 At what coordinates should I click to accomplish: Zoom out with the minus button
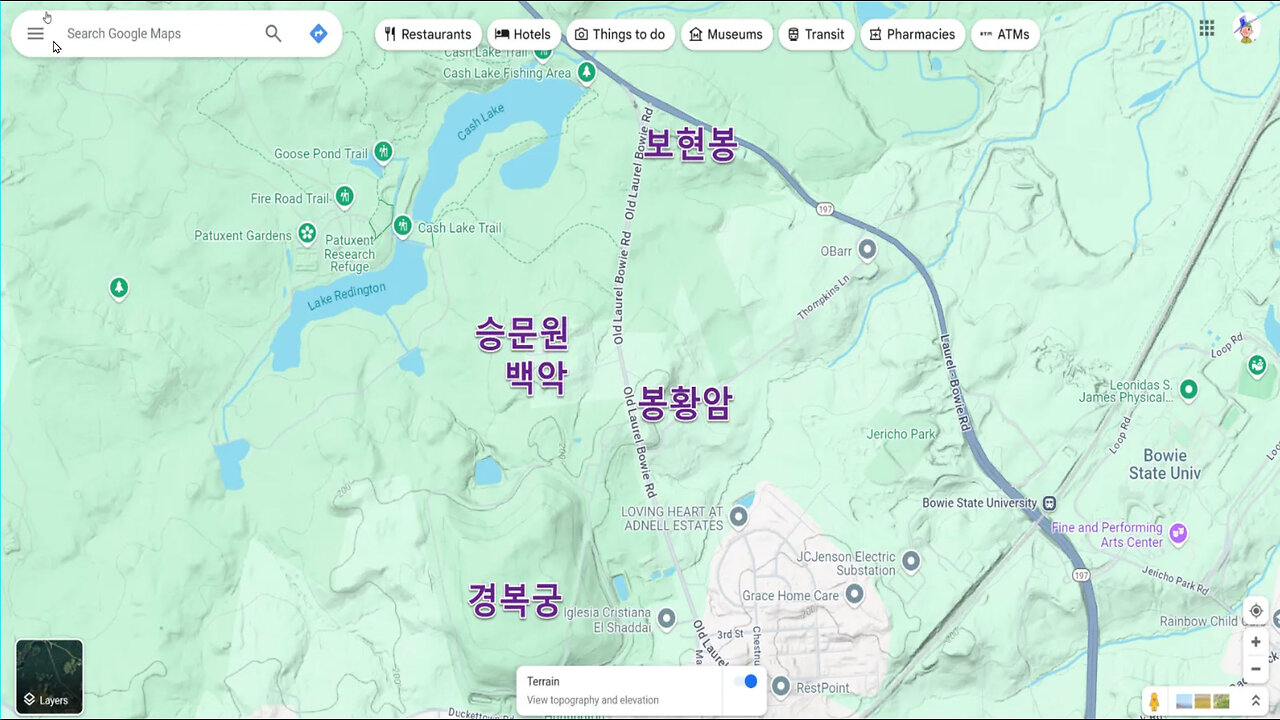coord(1256,669)
